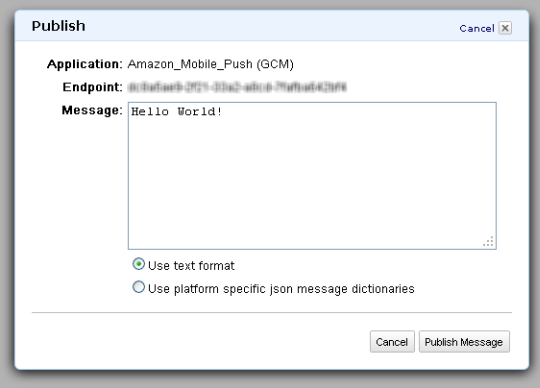Click on the Hello World! text

click(176, 112)
